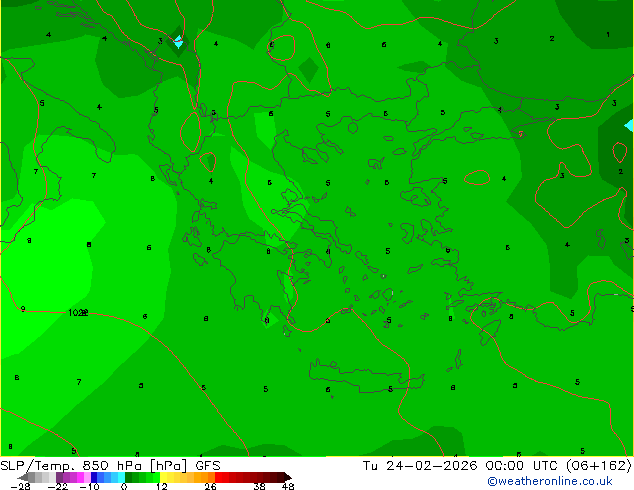Image resolution: width=634 pixels, height=490 pixels.
Task: Click the -10 legend scale label
Action: 89,486
